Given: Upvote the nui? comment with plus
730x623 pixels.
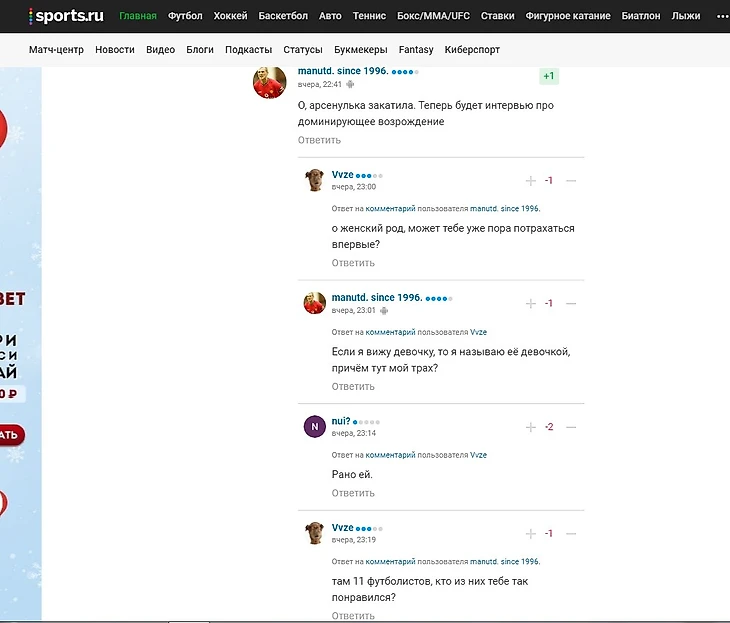Looking at the screenshot, I should pos(531,427).
